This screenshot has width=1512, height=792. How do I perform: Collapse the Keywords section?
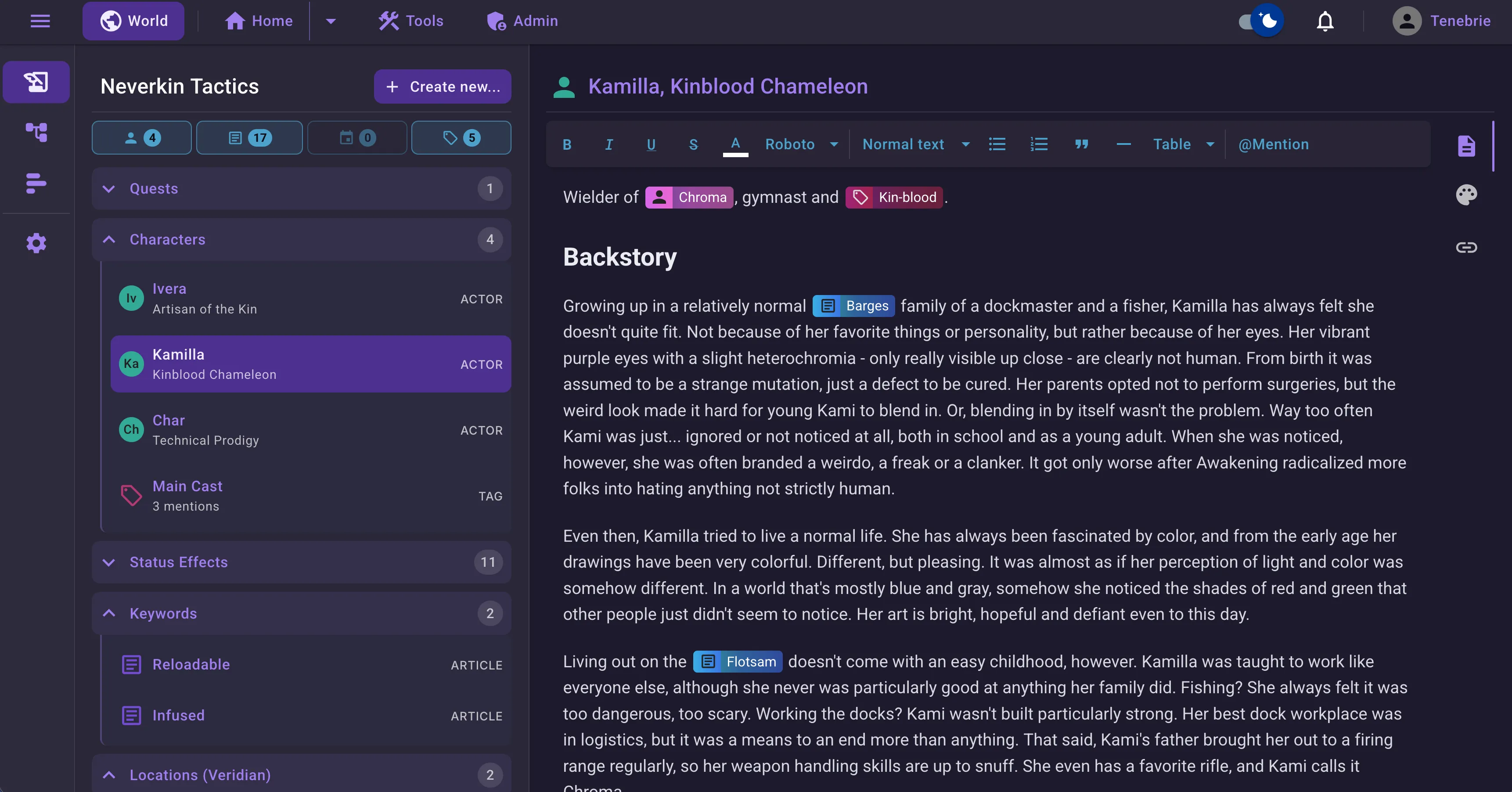pos(301,613)
